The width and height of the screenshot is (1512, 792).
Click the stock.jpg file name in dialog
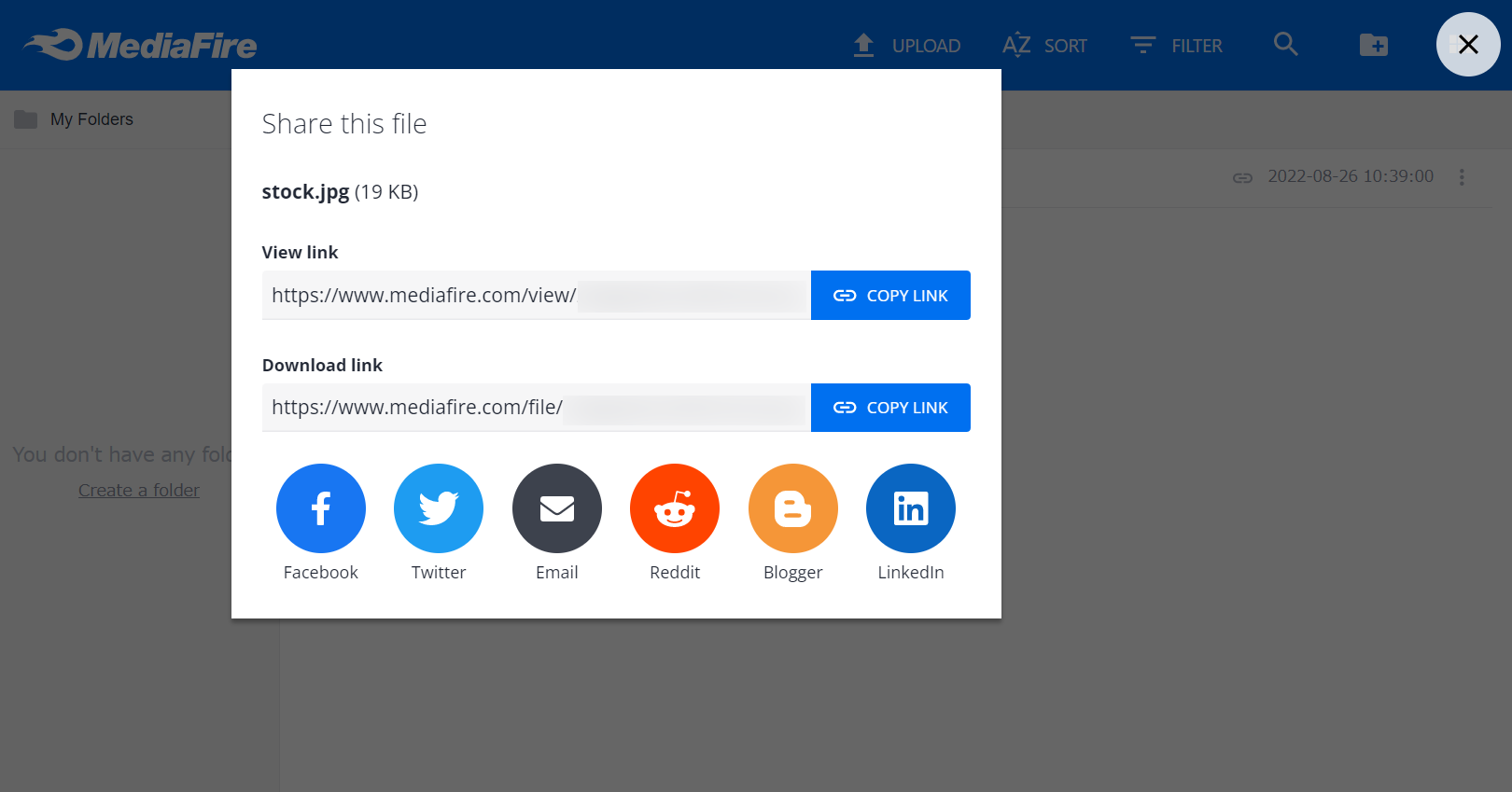pos(305,192)
